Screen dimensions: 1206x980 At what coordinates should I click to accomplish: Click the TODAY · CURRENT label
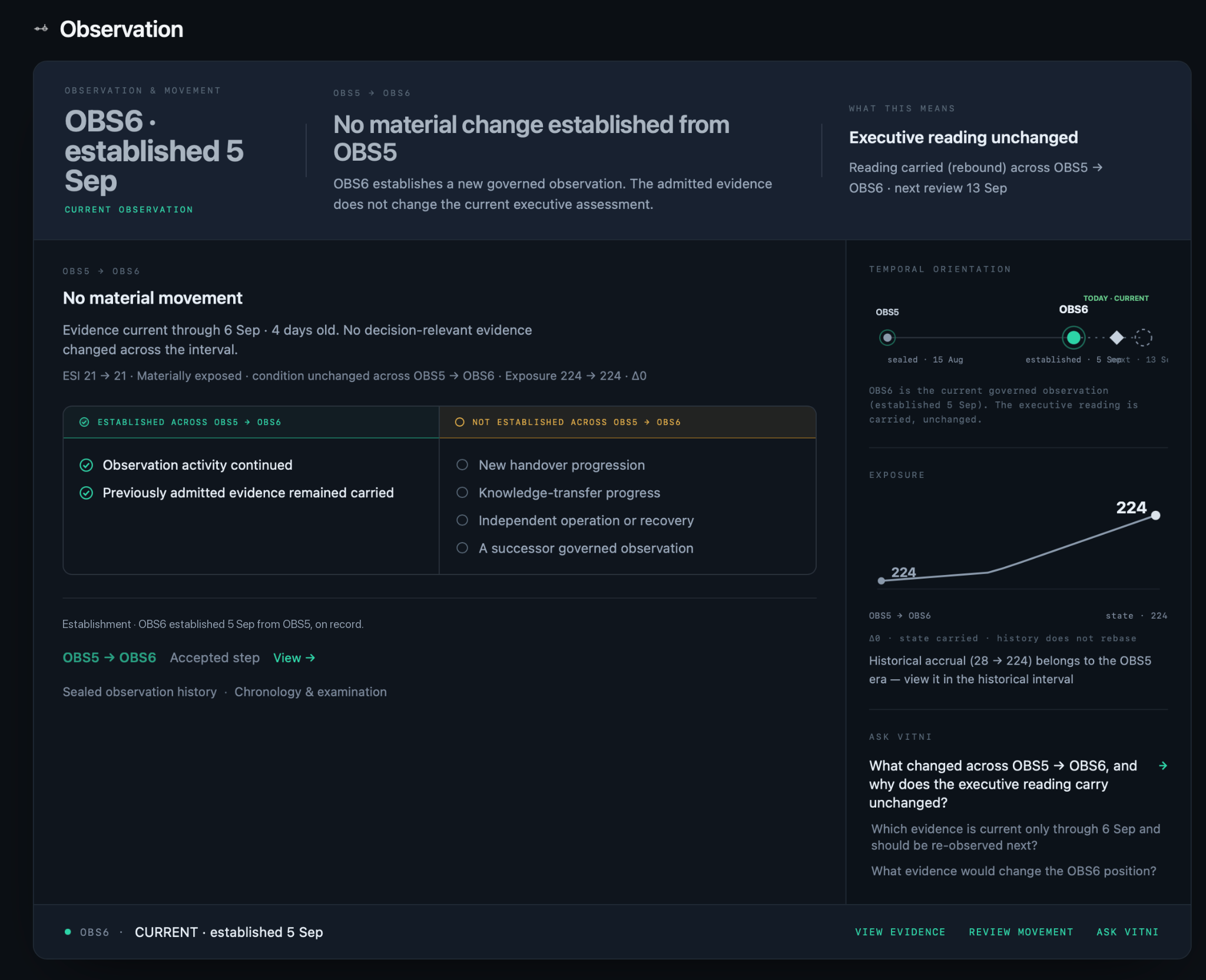[x=1116, y=298]
